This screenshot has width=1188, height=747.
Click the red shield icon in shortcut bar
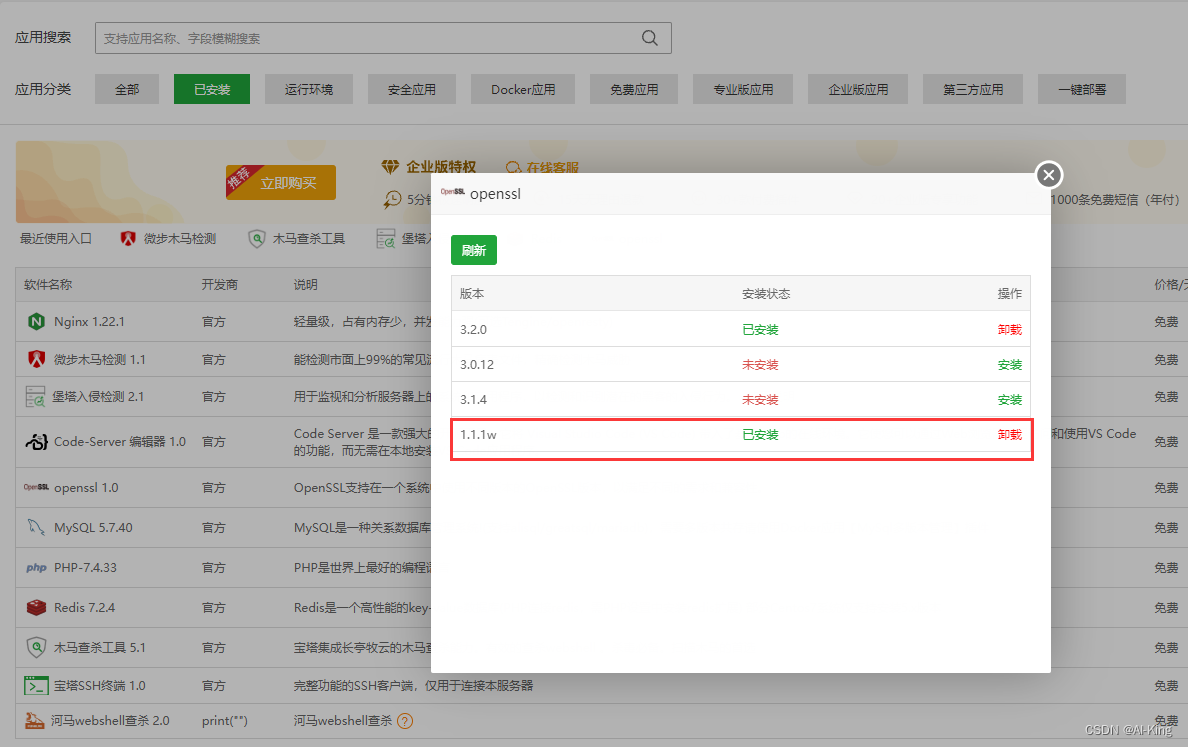point(128,239)
